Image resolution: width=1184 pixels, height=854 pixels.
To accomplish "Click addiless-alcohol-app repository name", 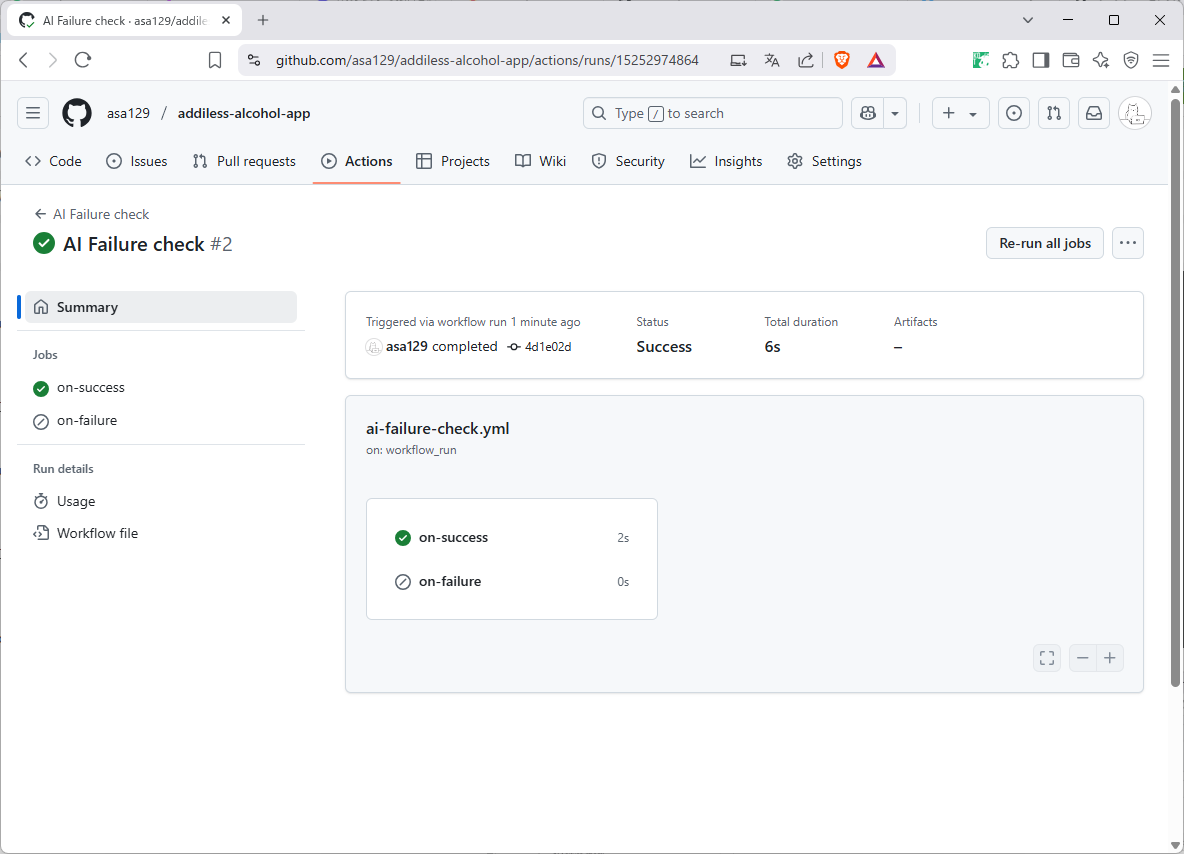I will tap(244, 113).
